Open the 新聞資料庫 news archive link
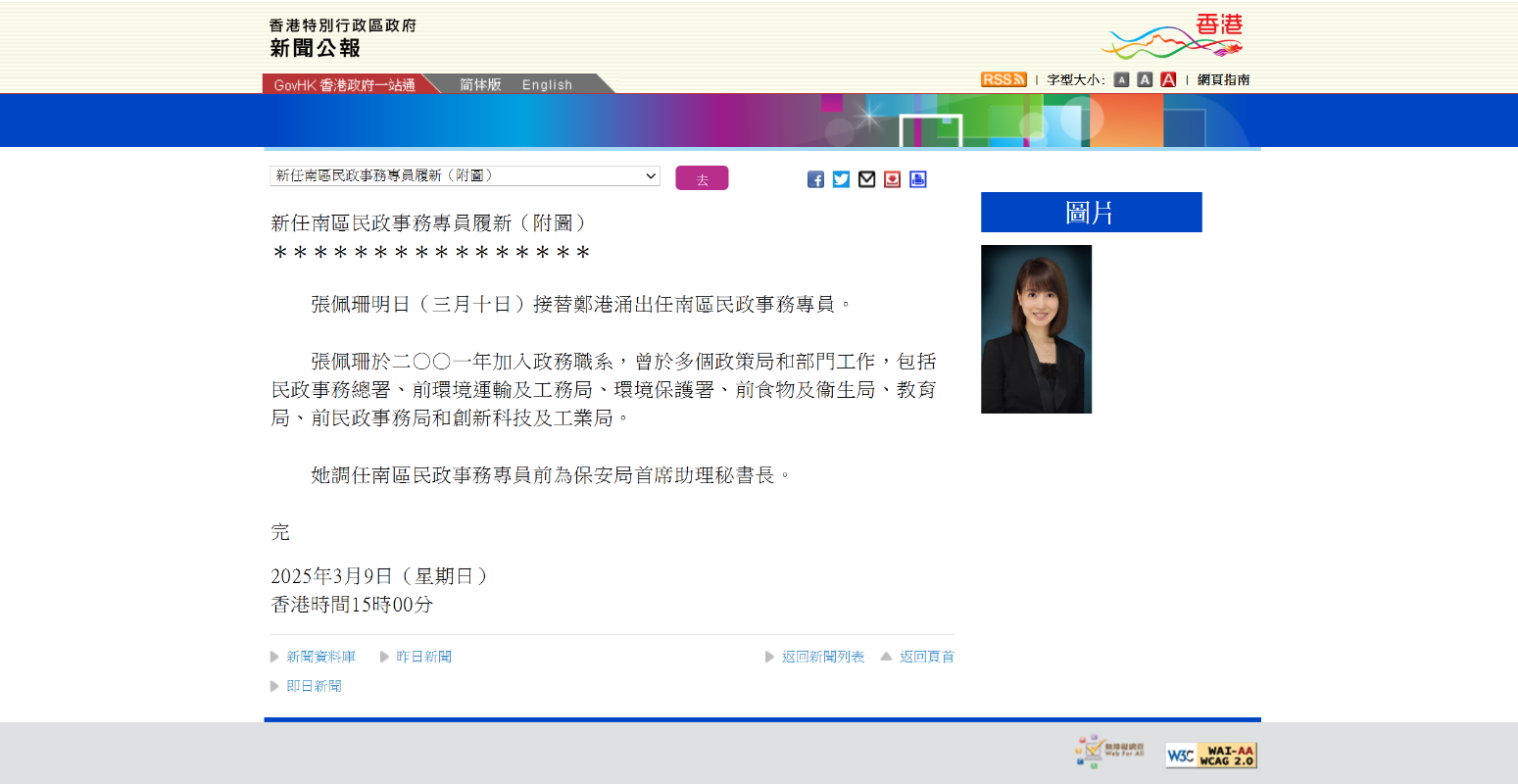Viewport: 1518px width, 784px height. click(320, 658)
